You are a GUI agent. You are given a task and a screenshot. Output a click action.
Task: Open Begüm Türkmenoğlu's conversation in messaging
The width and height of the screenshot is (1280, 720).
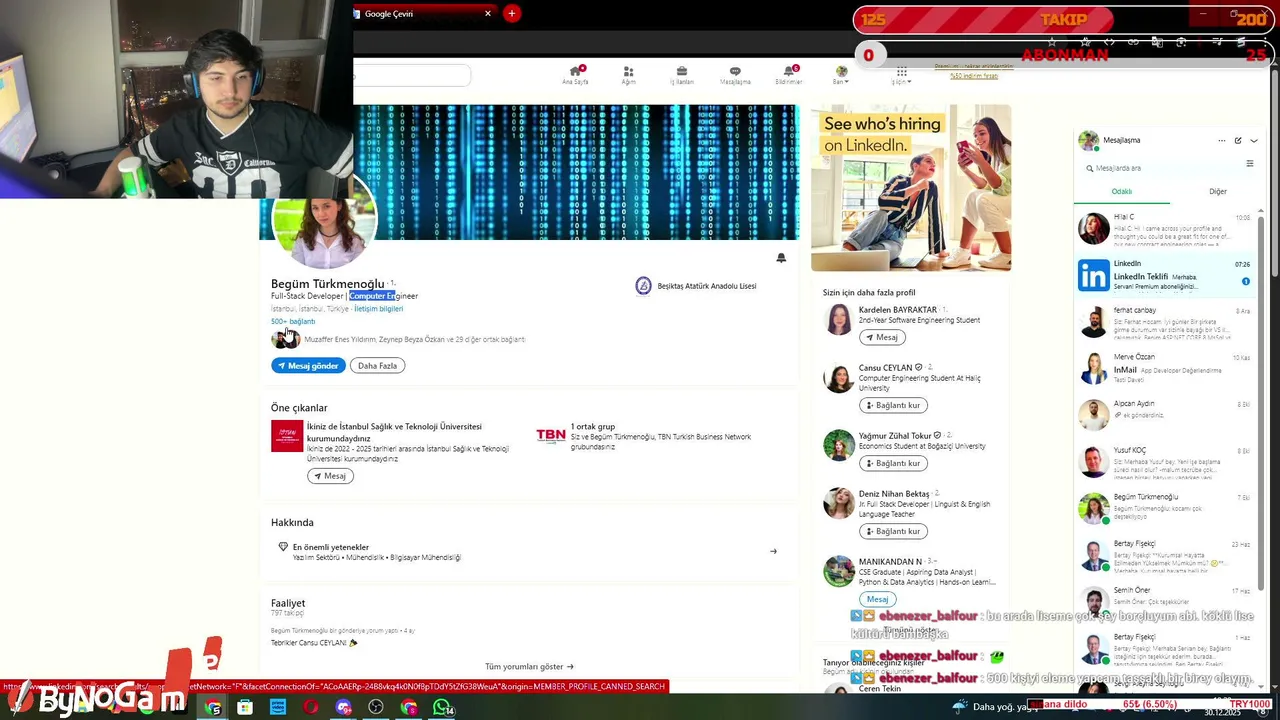tap(1165, 508)
